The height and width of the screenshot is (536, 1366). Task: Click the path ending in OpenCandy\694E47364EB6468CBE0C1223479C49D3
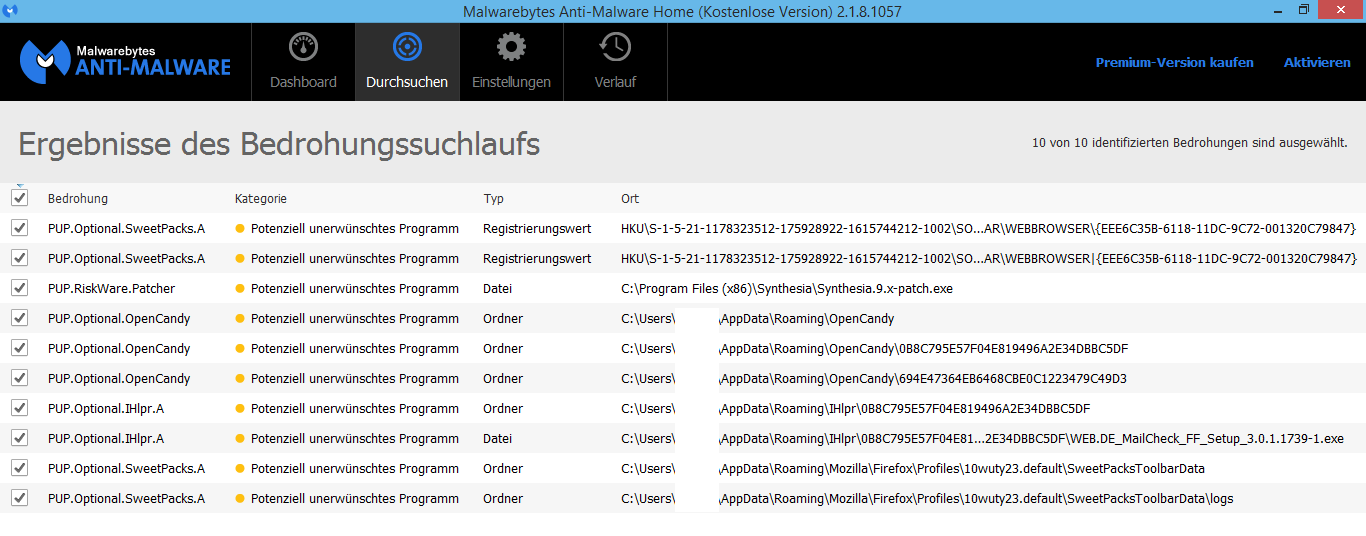(874, 379)
